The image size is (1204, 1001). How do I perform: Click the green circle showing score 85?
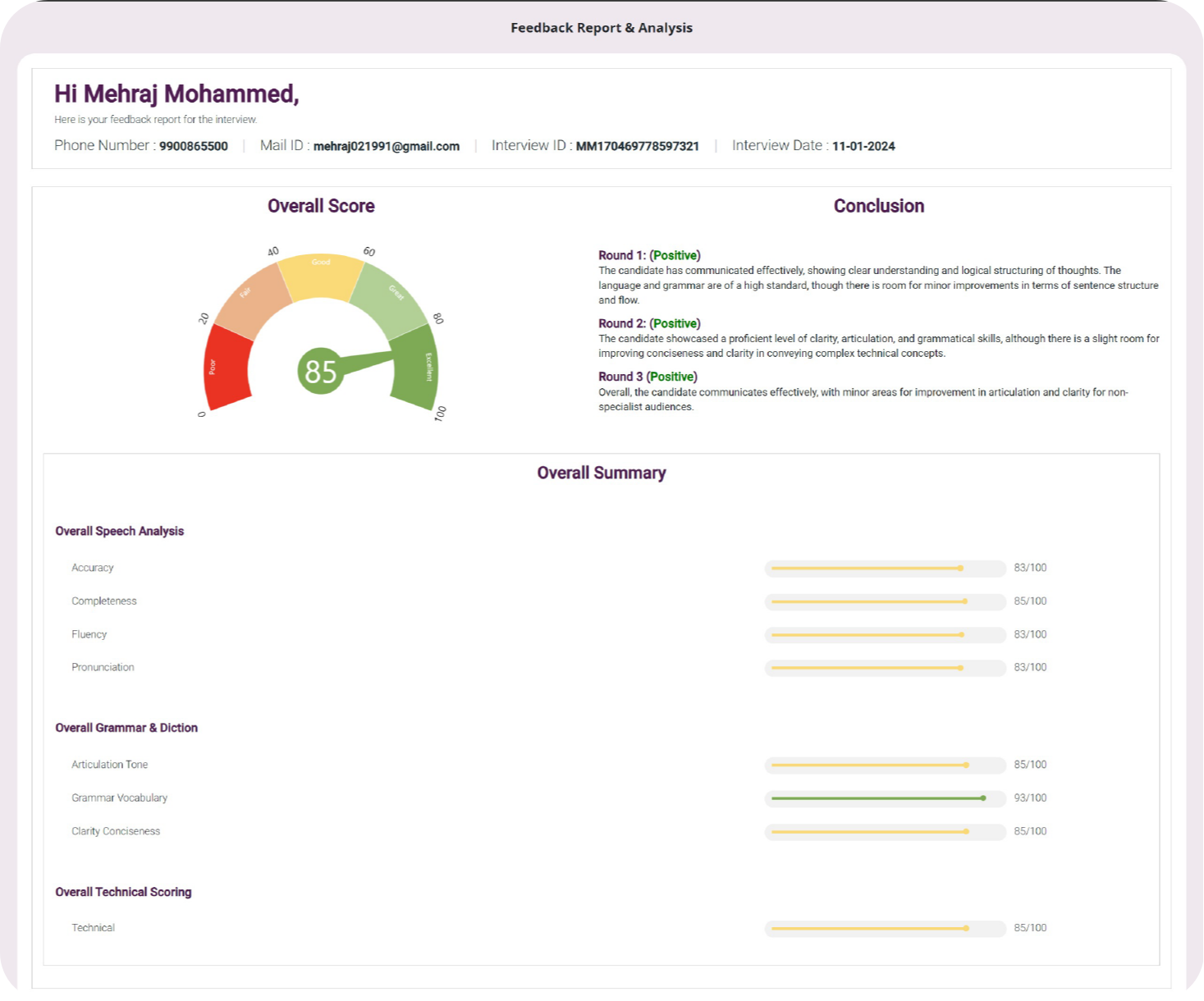320,372
